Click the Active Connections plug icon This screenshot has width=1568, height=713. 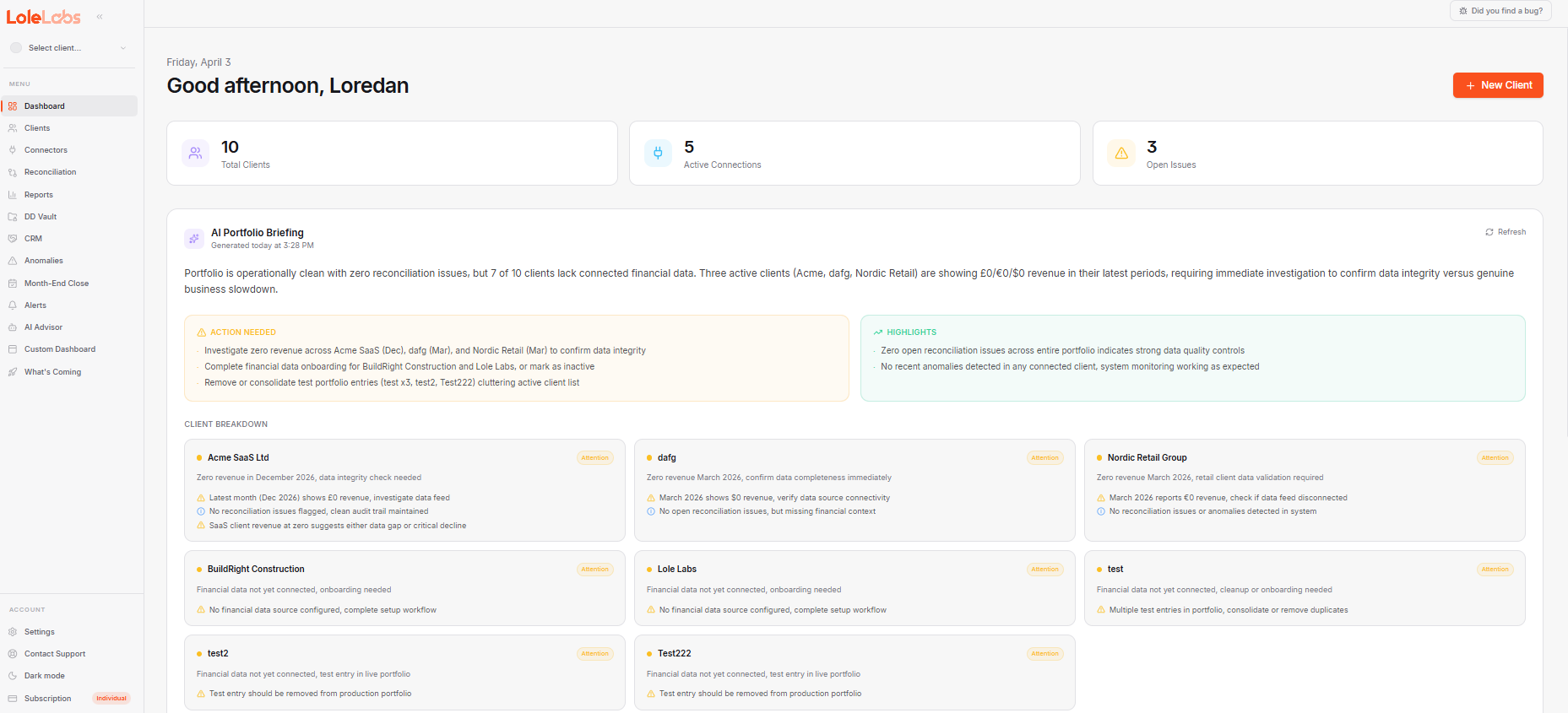tap(658, 154)
